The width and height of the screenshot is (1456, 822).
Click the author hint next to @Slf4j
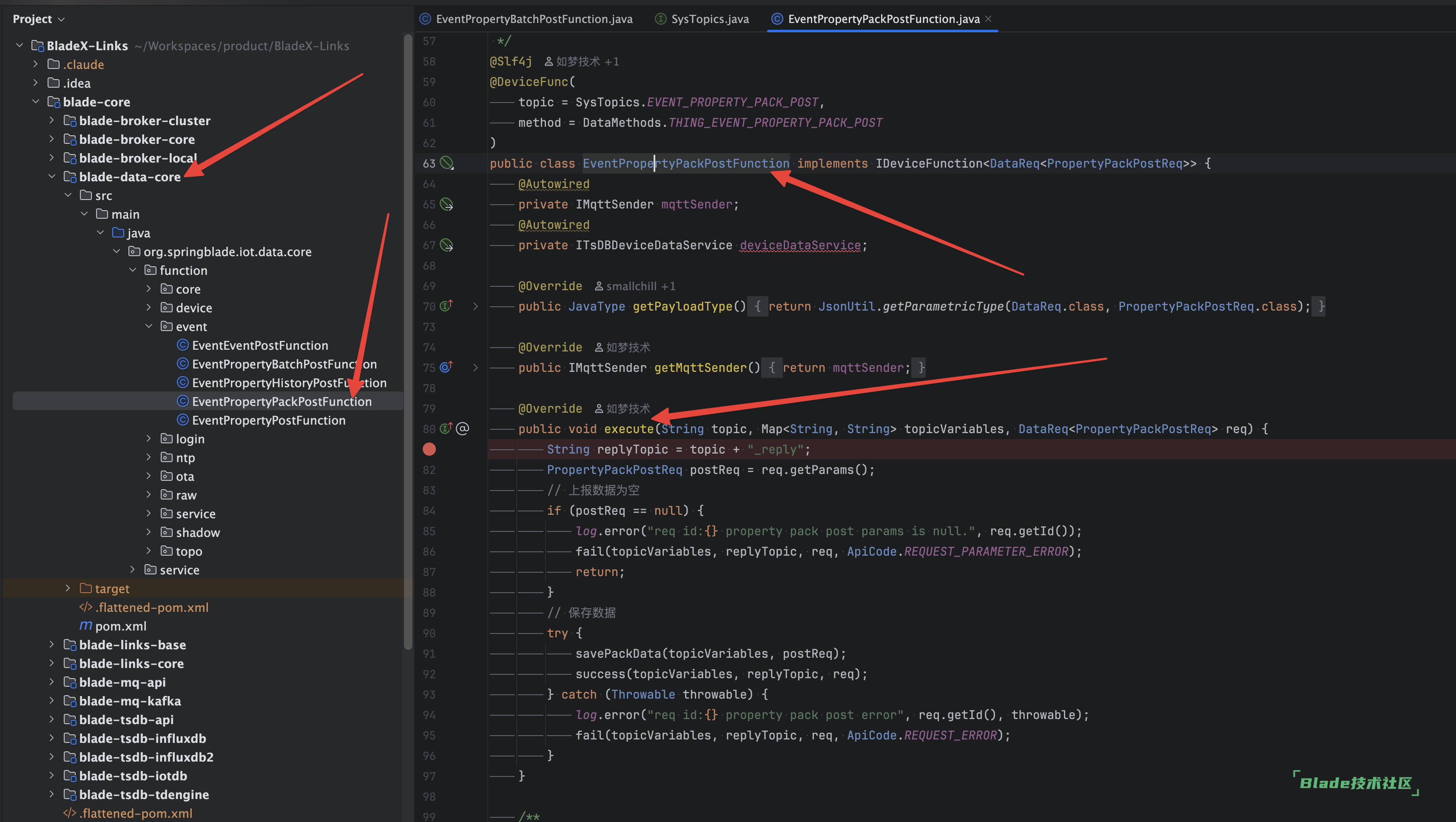coord(582,61)
